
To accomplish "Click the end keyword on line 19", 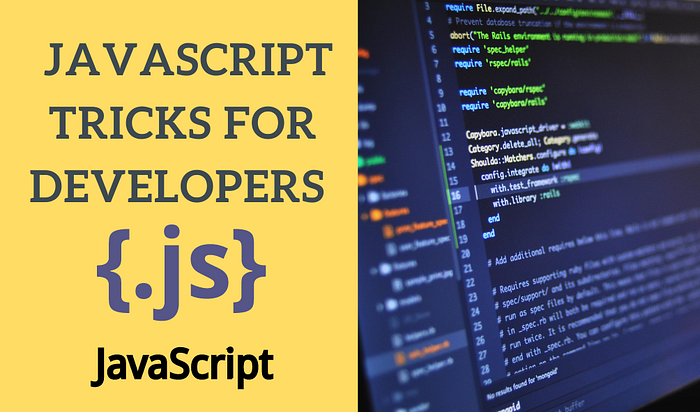I will click(488, 234).
